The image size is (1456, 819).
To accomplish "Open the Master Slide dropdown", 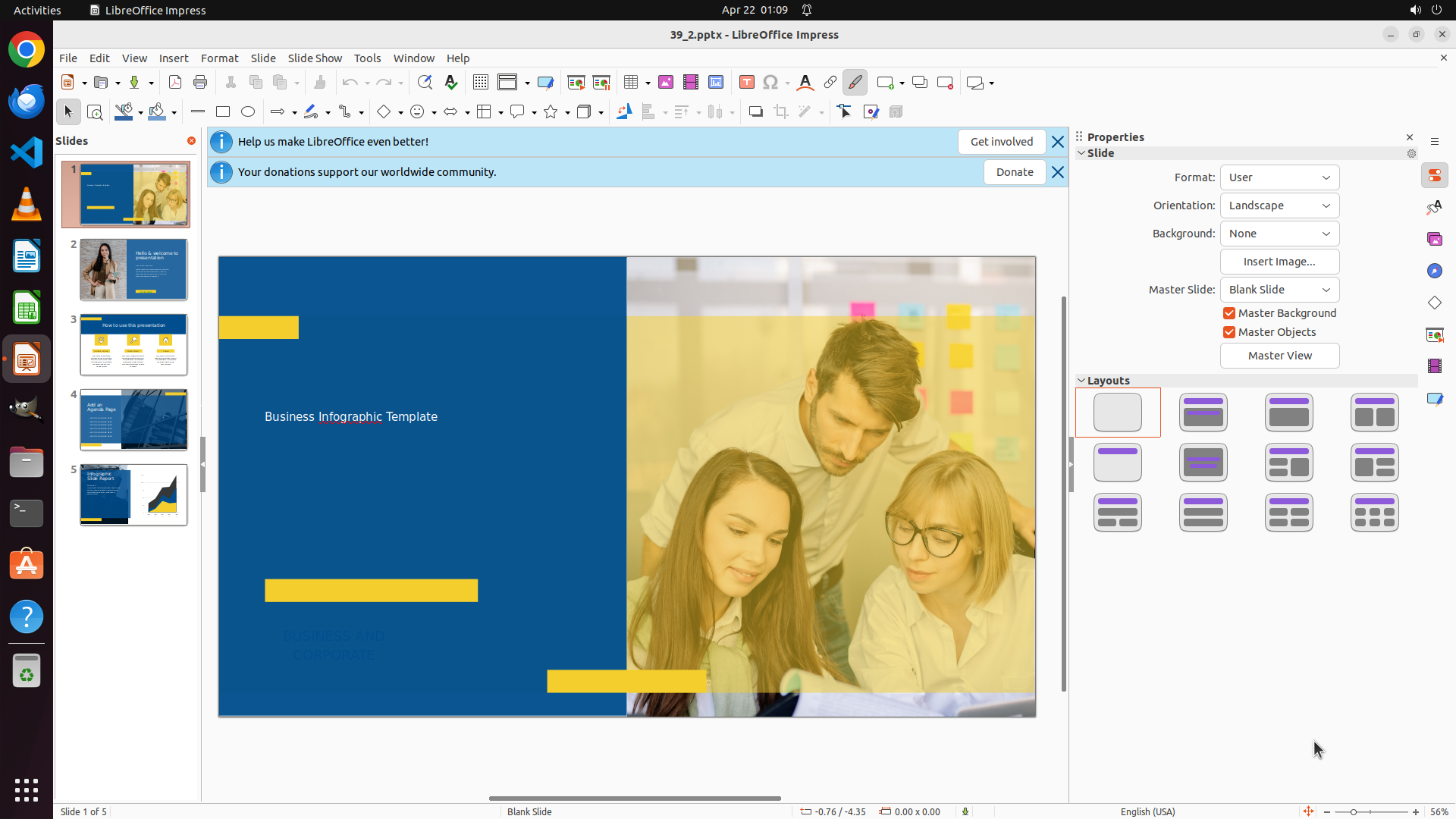I will 1279,290.
